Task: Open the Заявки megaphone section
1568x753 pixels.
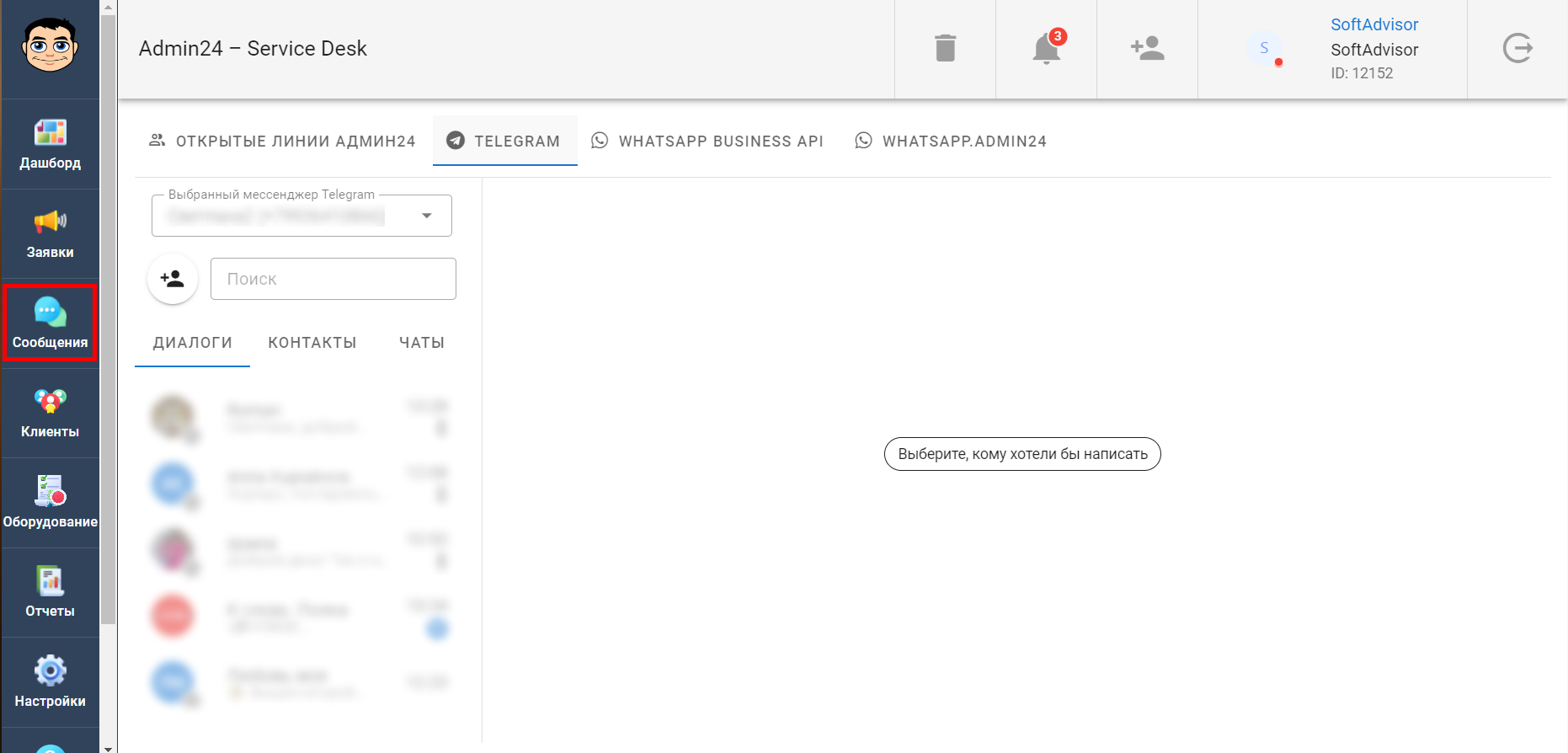Action: tap(50, 234)
